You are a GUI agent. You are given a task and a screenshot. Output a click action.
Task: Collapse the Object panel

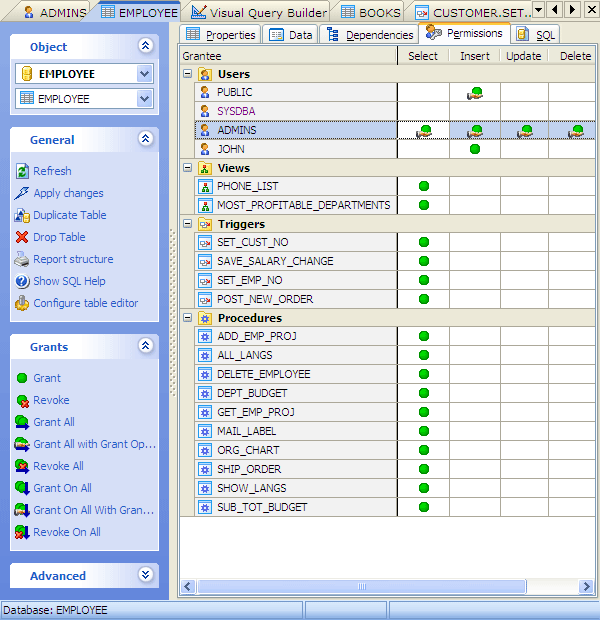tap(146, 46)
